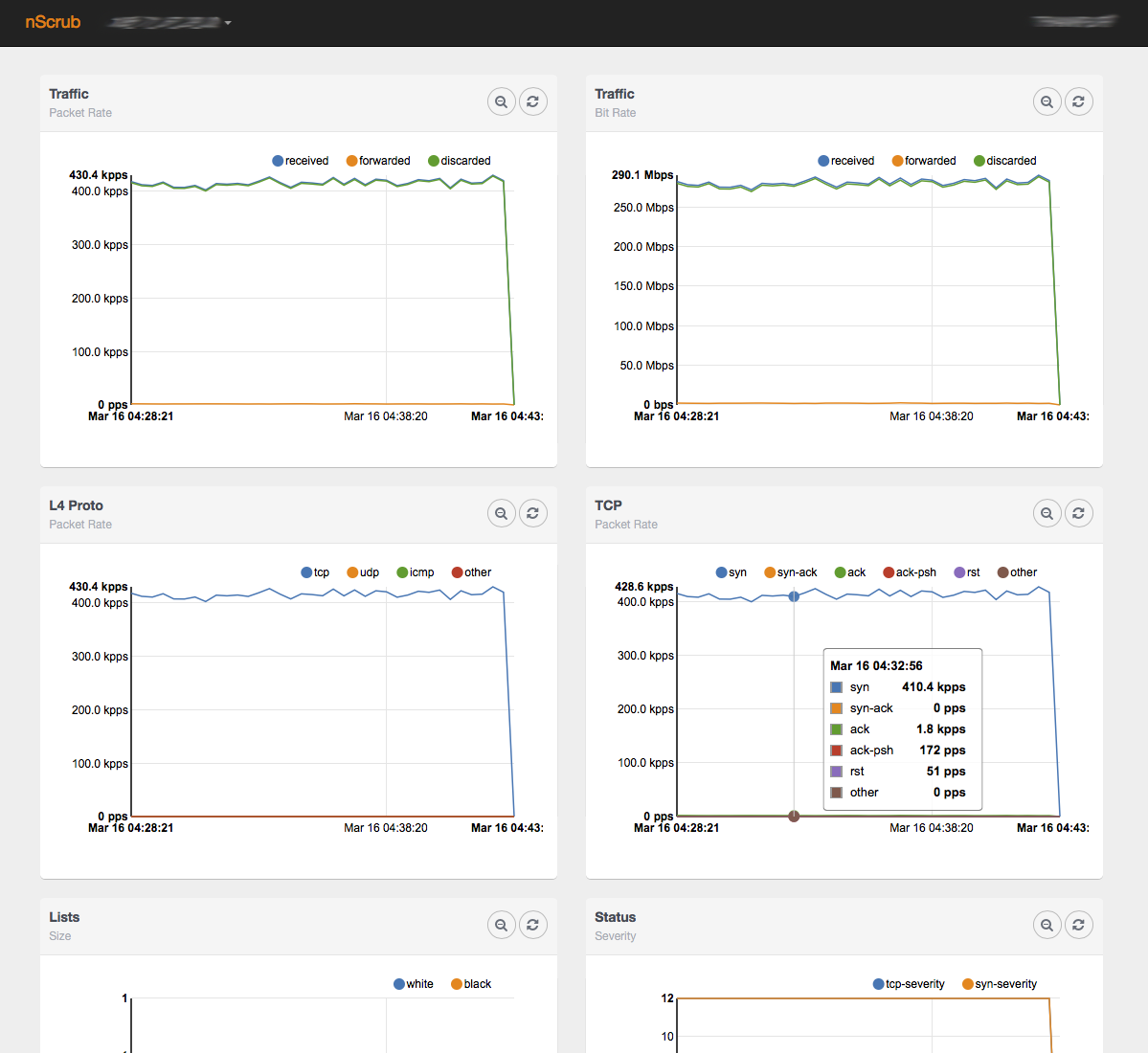Toggle discarded series in Packet Rate legend
This screenshot has height=1053, width=1148.
coord(459,161)
